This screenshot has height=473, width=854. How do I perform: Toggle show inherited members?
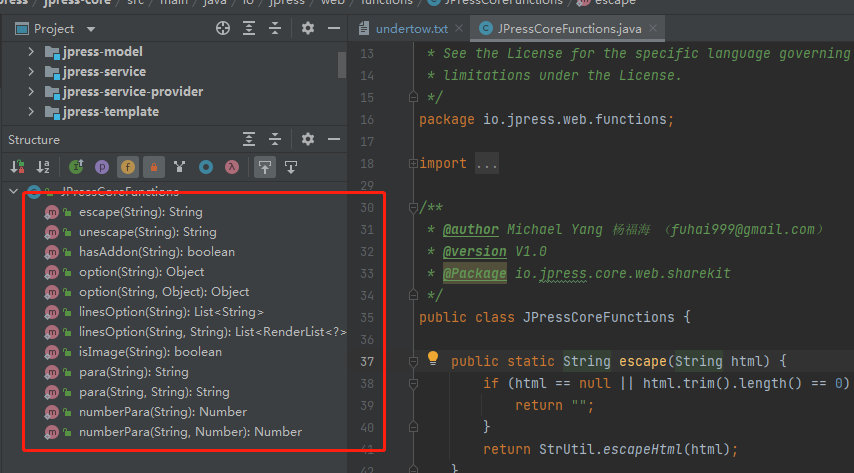[x=76, y=167]
